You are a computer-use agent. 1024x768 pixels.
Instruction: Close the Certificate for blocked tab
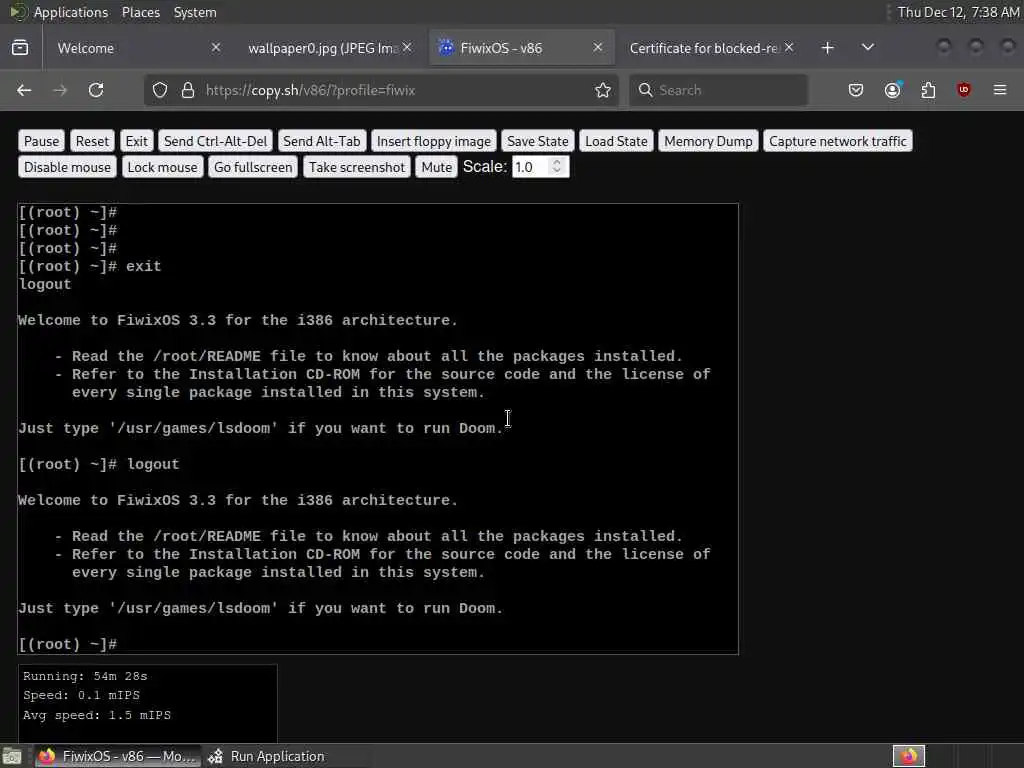click(789, 48)
